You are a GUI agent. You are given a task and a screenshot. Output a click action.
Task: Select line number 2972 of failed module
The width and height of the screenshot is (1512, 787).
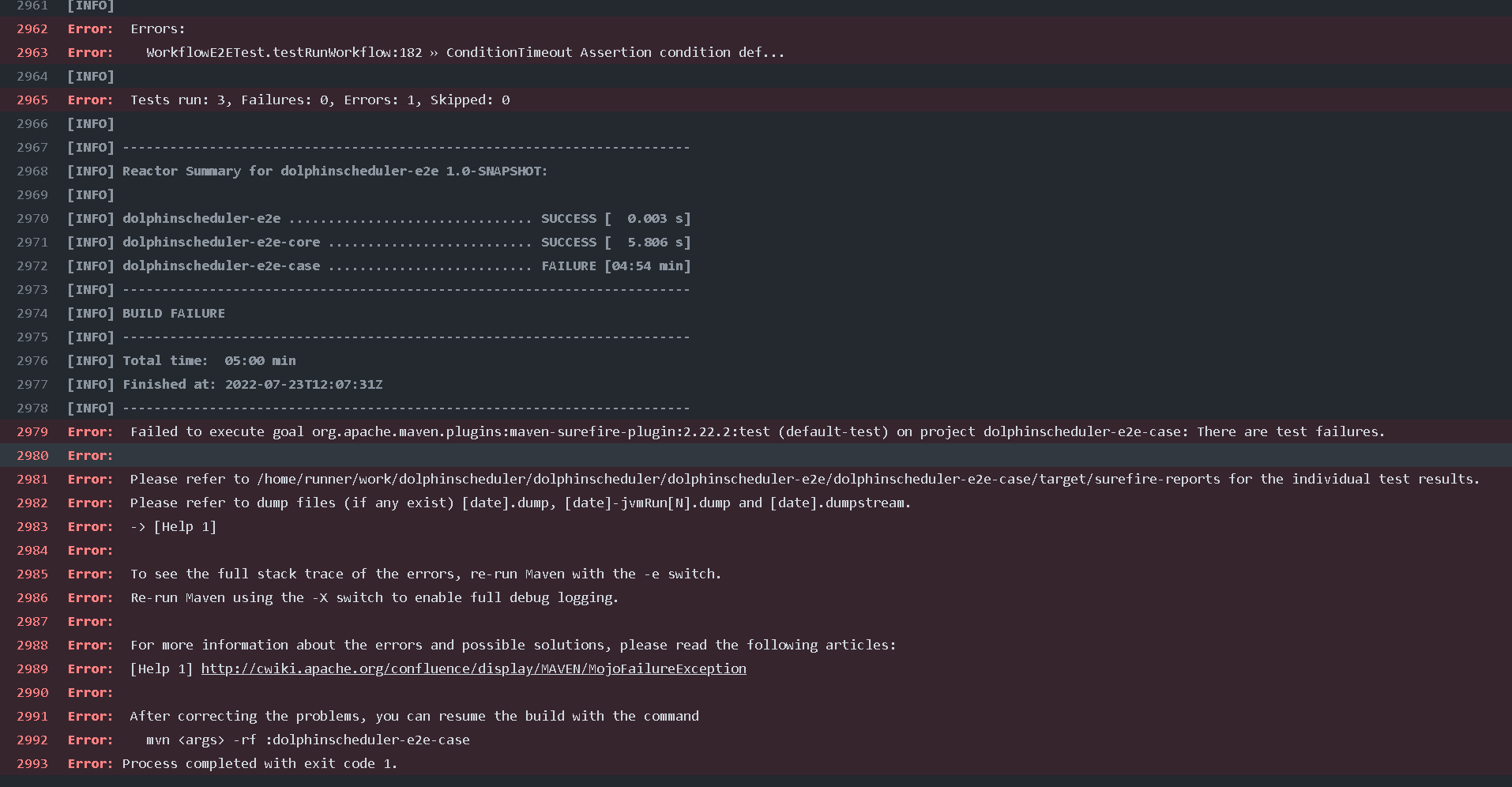[x=32, y=265]
